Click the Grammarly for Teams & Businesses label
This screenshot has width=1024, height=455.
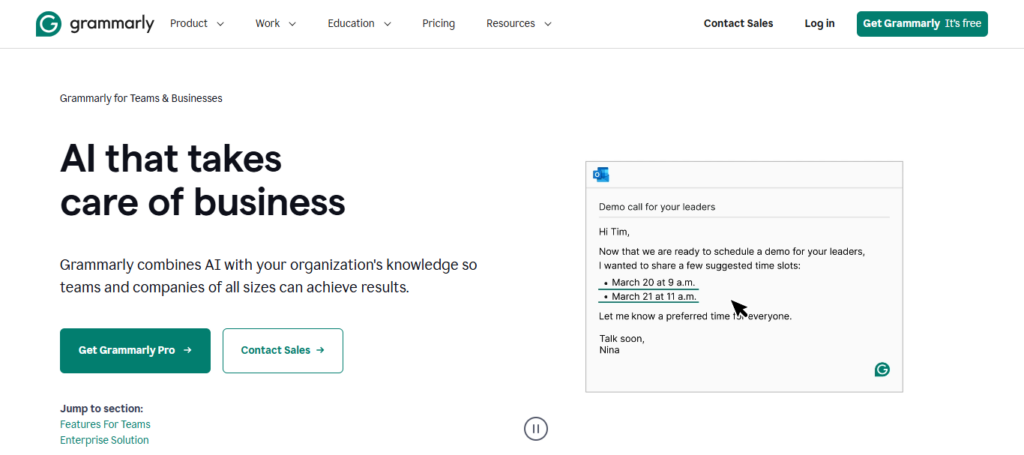(x=141, y=99)
